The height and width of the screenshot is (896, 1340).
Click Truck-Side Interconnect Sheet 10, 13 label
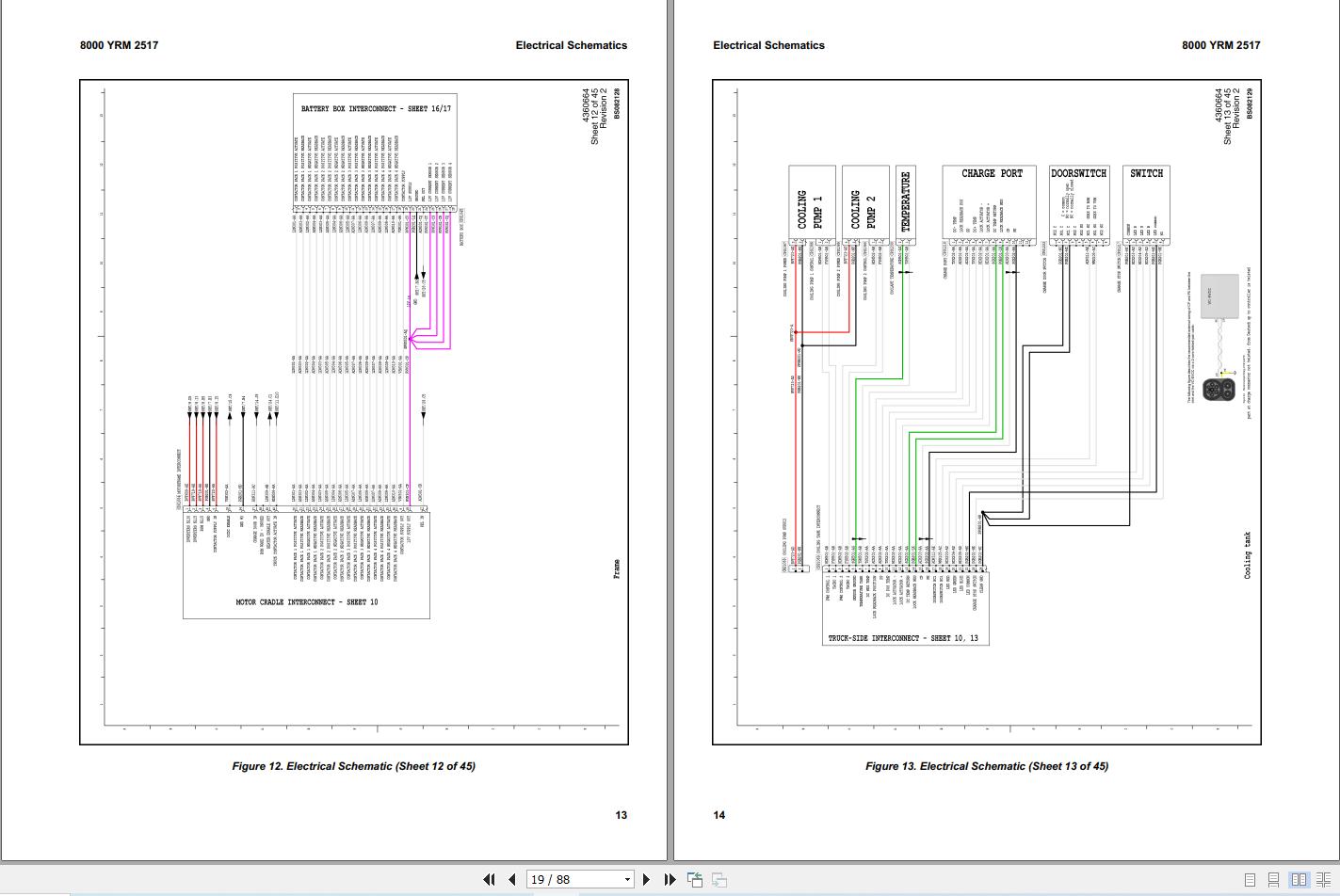point(903,638)
